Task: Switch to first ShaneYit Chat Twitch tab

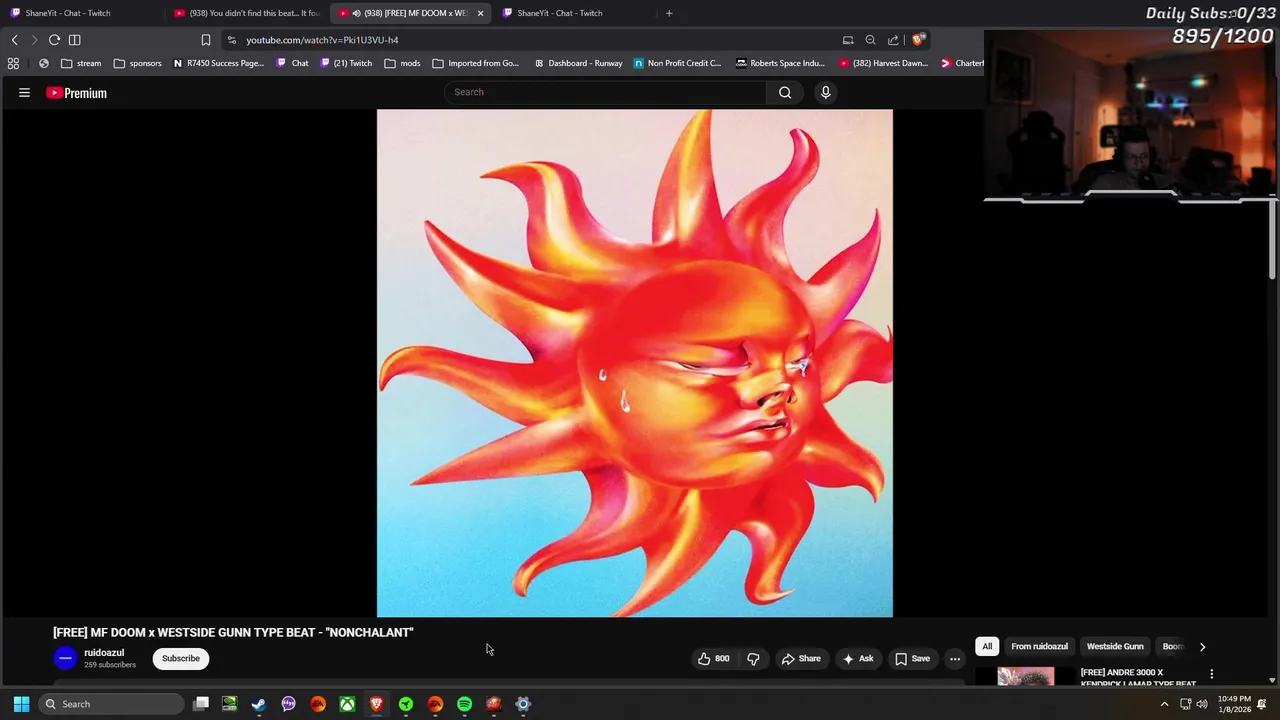Action: 68,13
